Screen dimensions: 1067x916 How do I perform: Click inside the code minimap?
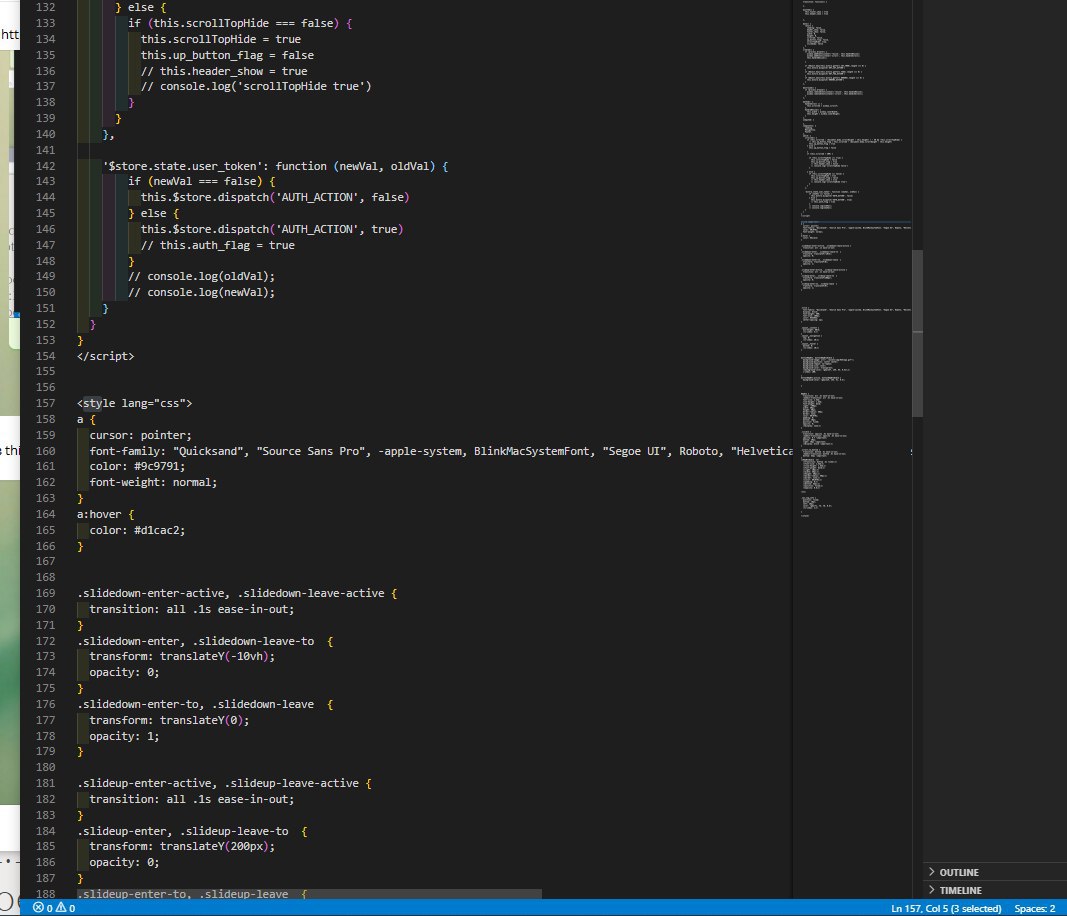[855, 259]
